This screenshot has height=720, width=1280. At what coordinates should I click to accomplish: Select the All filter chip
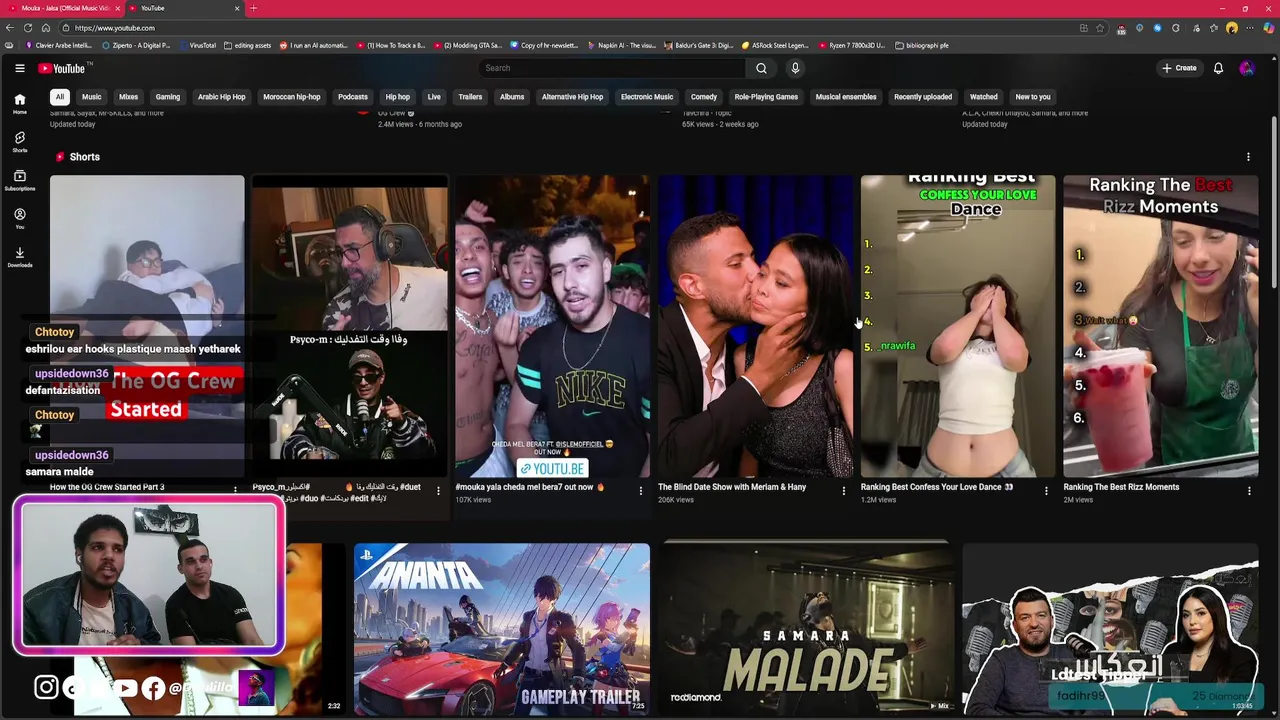[x=60, y=97]
